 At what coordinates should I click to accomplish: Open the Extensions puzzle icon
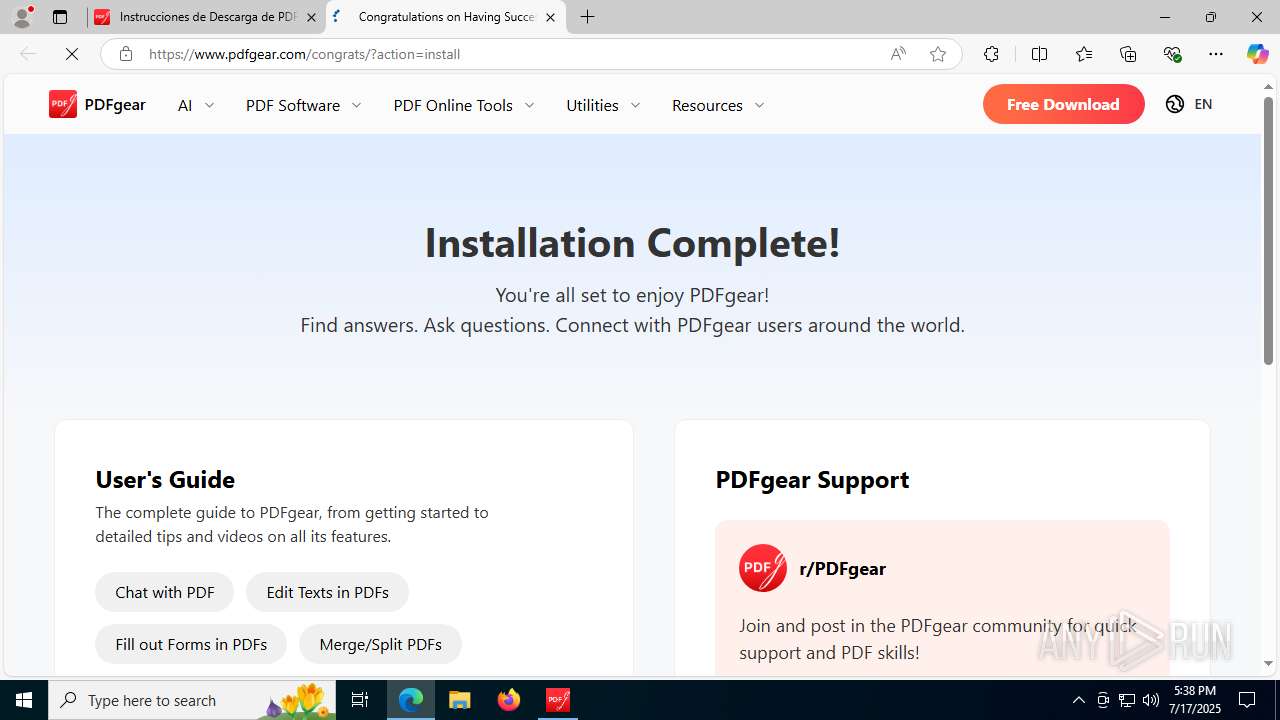(991, 54)
